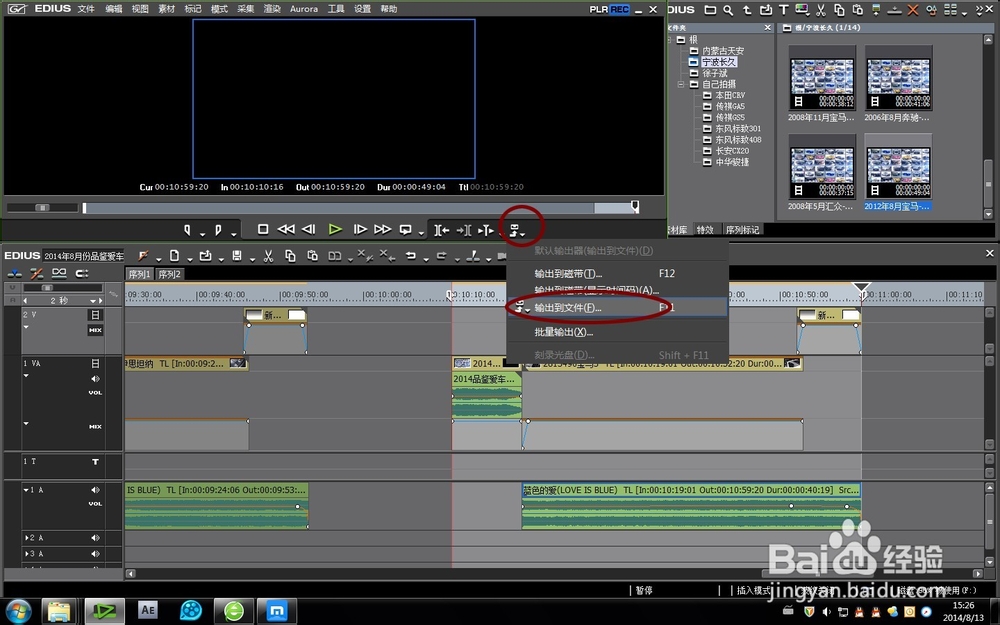
Task: Toggle video visibility on the 2 V track
Action: pos(96,315)
